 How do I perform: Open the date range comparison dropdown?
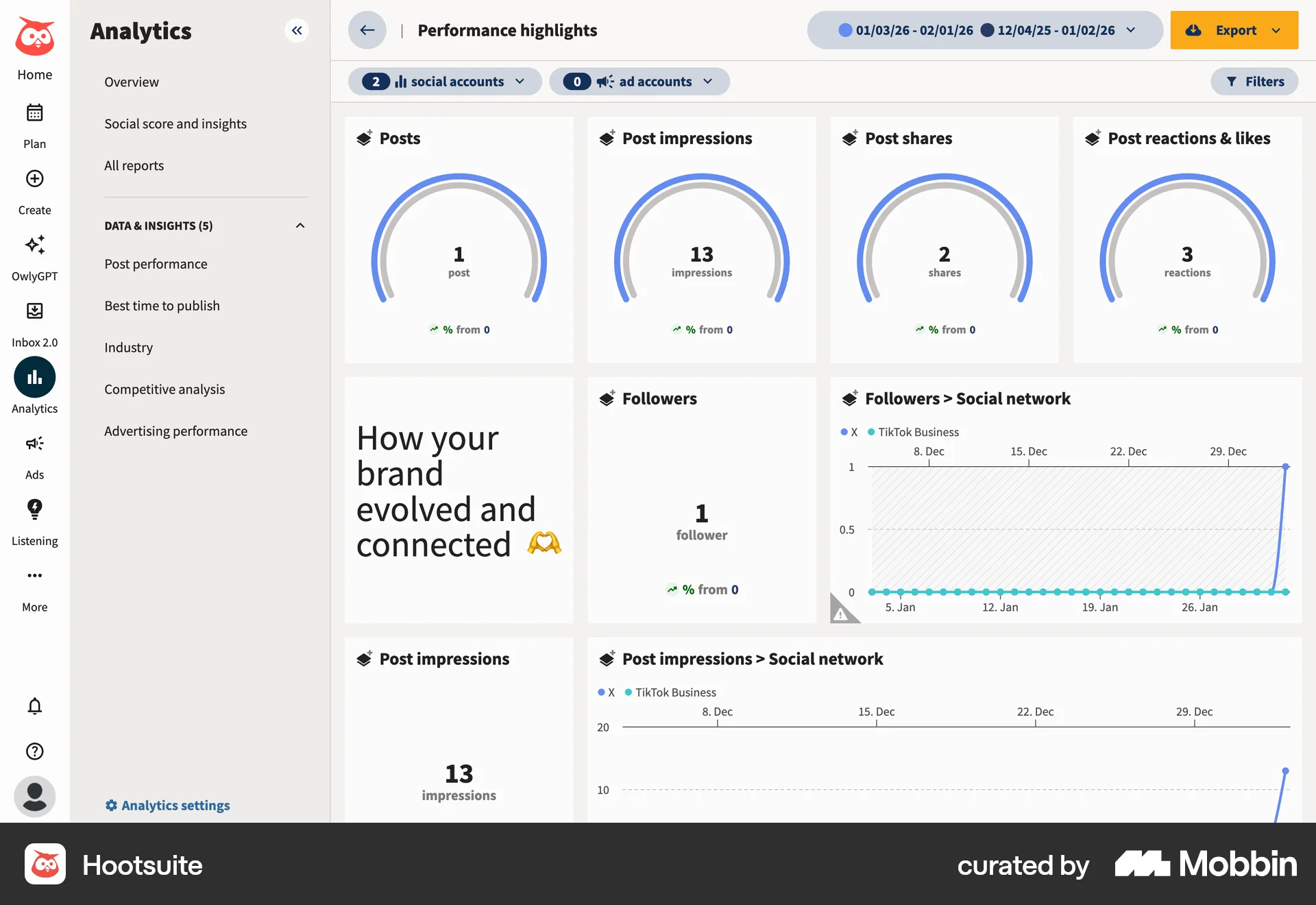1130,30
